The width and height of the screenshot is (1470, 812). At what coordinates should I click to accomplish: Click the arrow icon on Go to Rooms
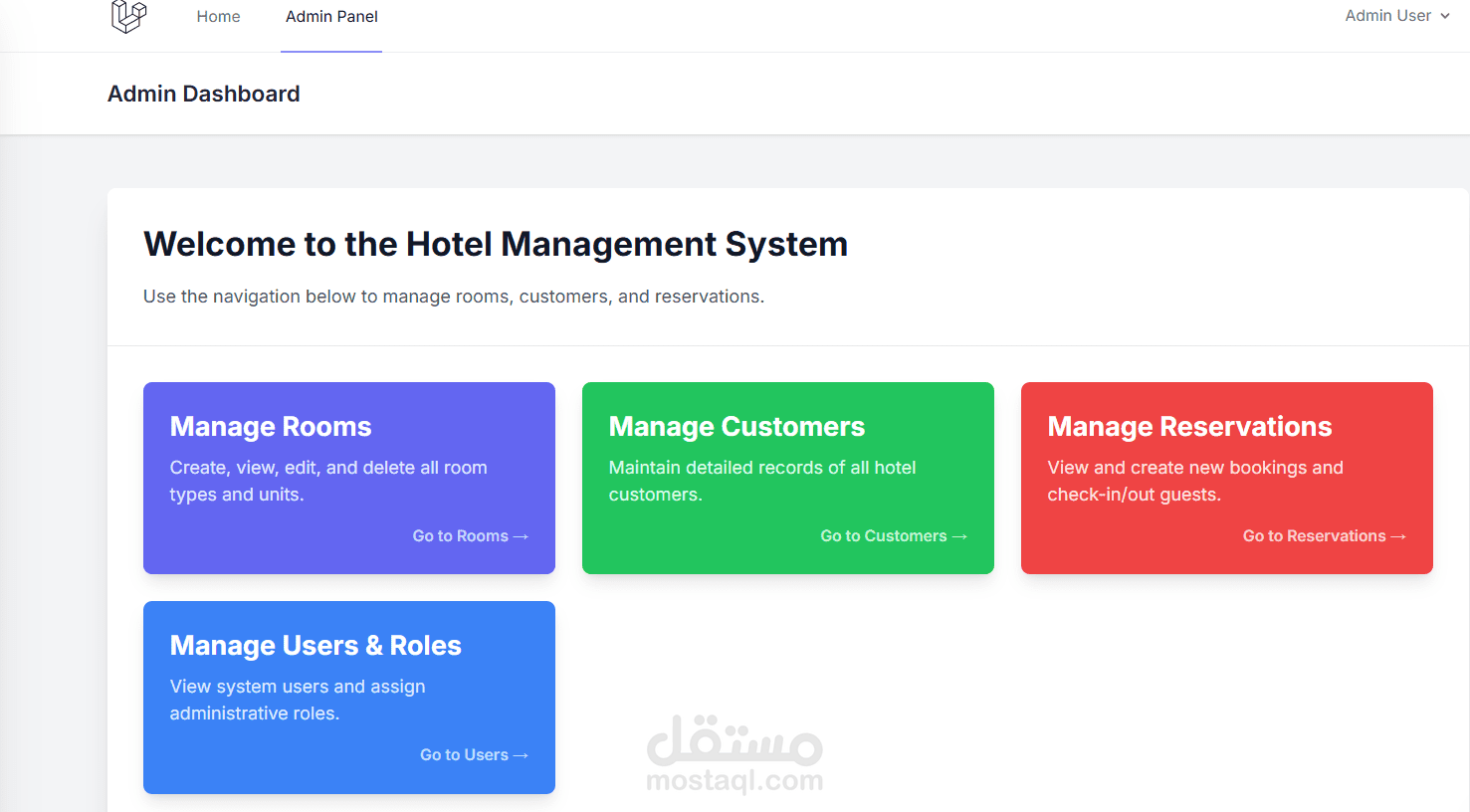pyautogui.click(x=522, y=535)
